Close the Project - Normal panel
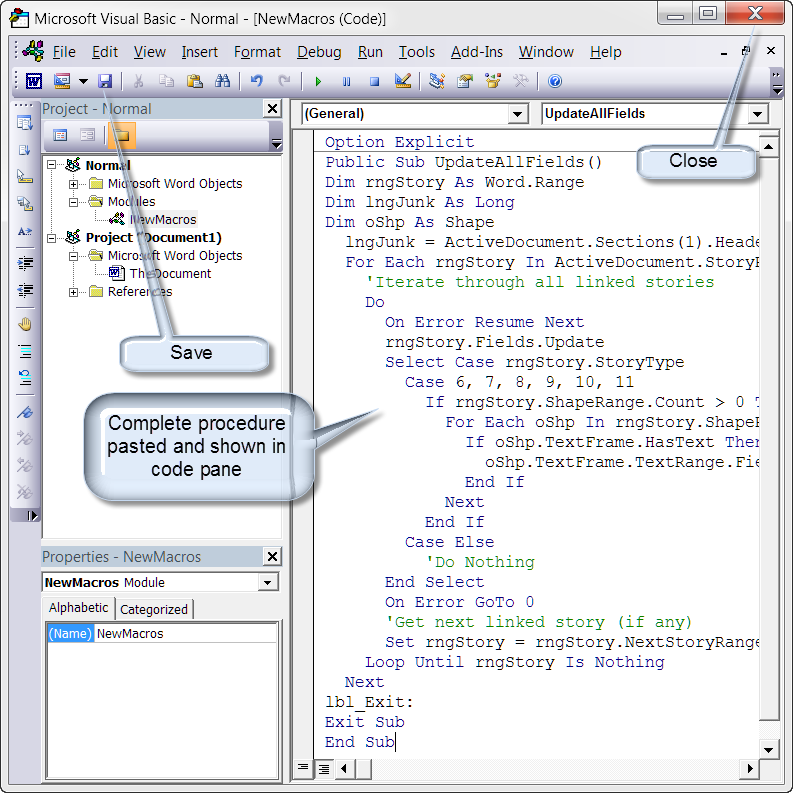 click(x=273, y=108)
